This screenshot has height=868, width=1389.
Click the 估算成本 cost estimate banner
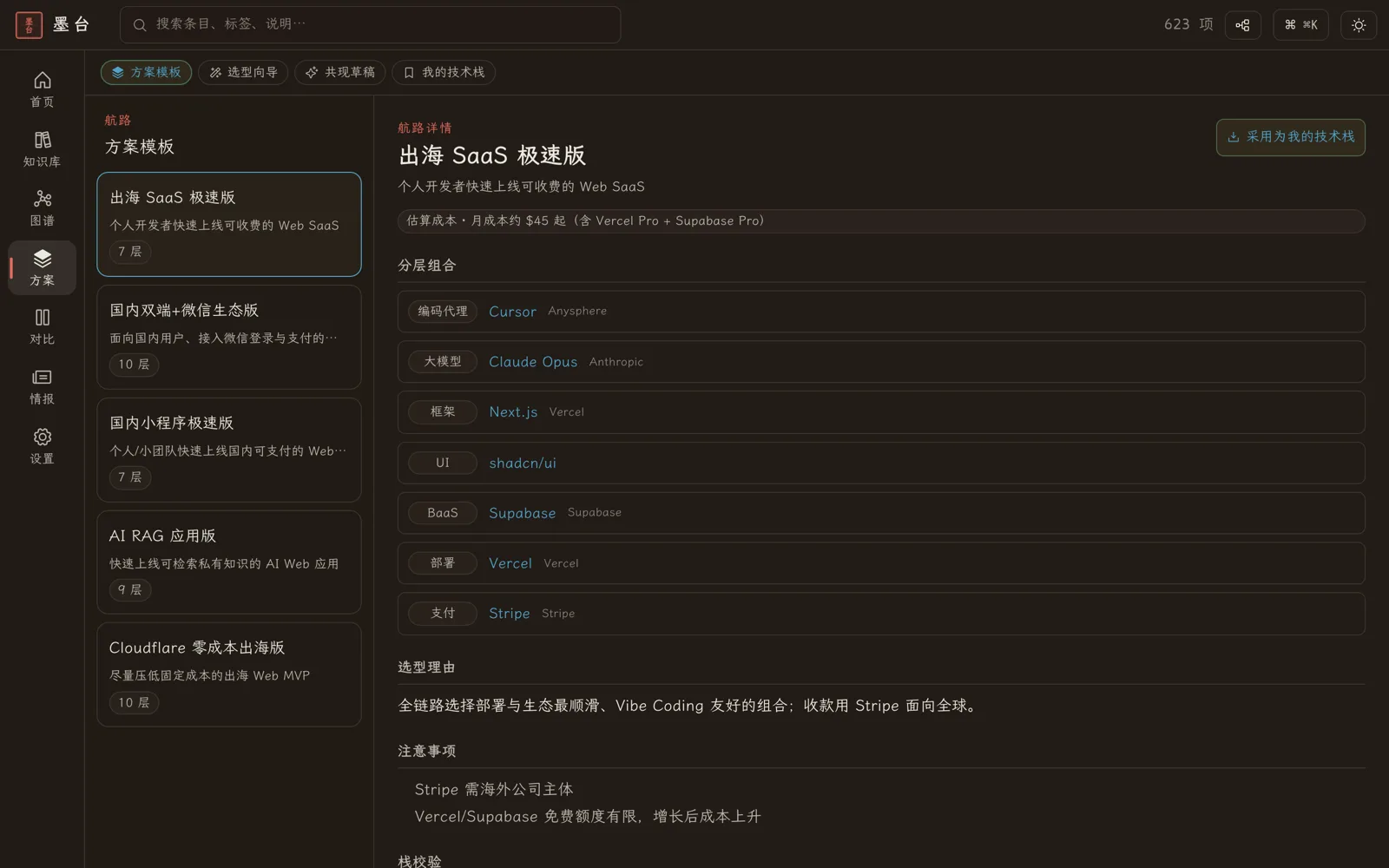click(x=881, y=221)
